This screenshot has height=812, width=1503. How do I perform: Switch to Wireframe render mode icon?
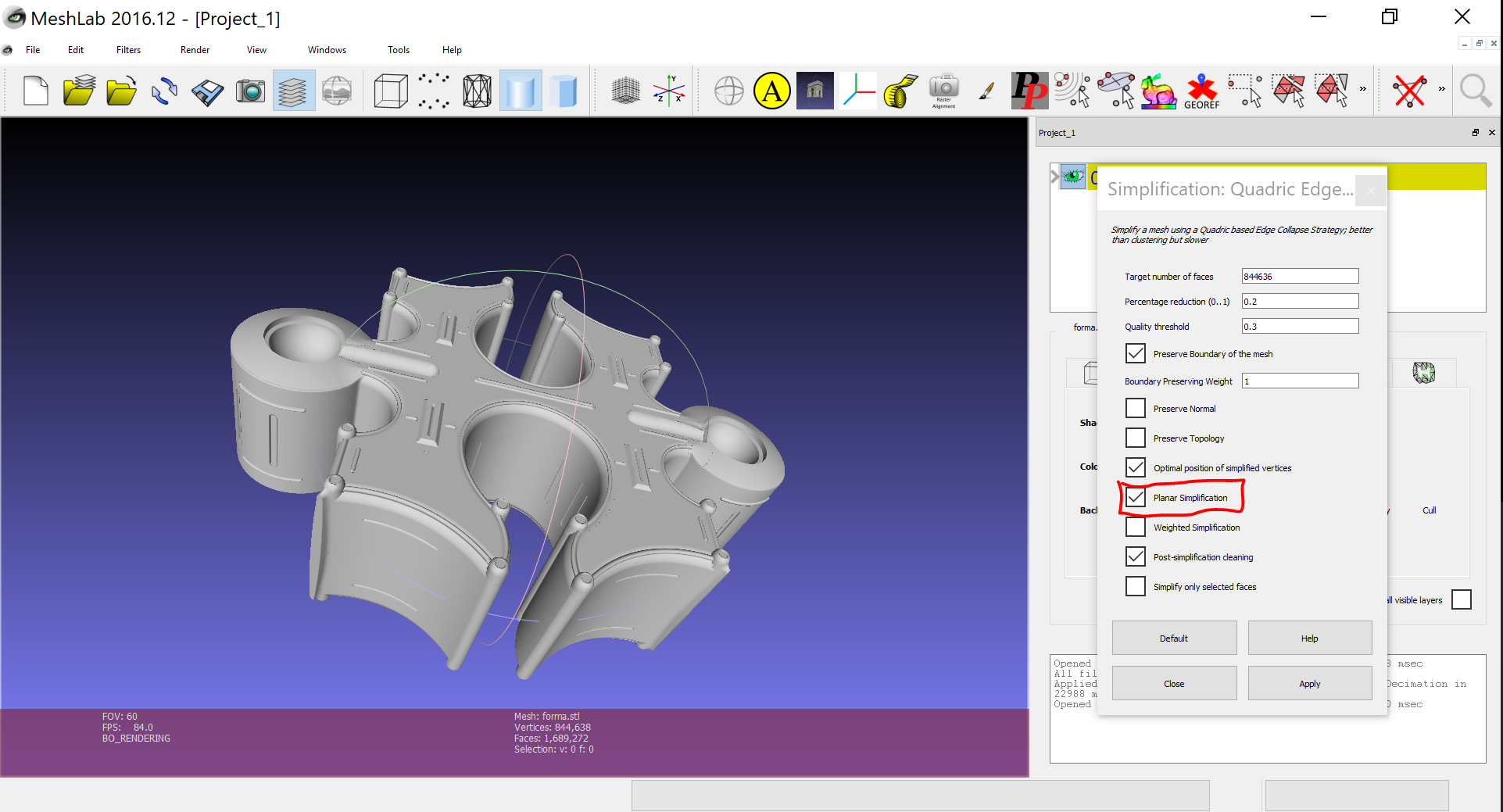[477, 91]
